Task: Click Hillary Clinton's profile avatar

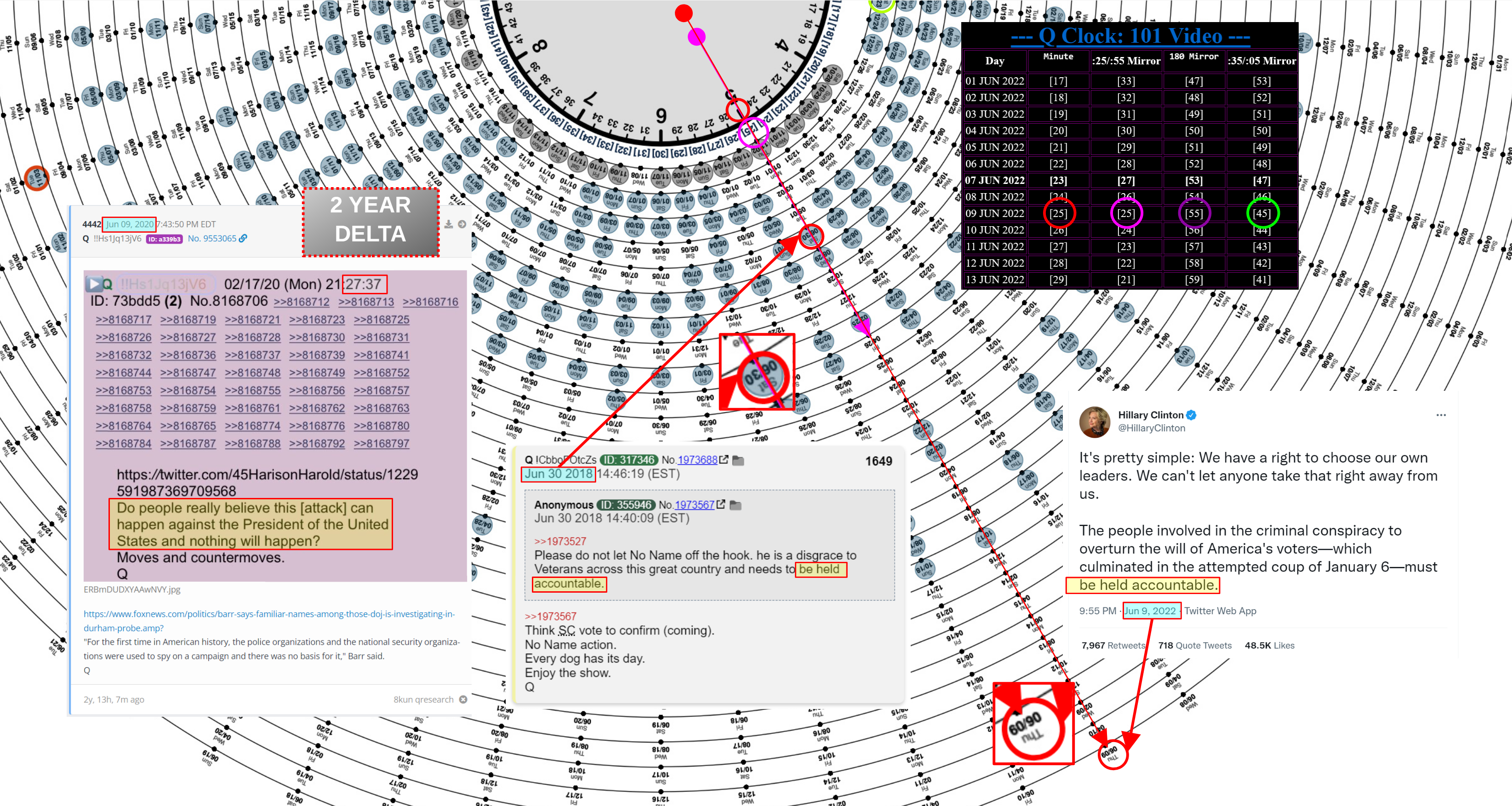Action: [x=1095, y=422]
